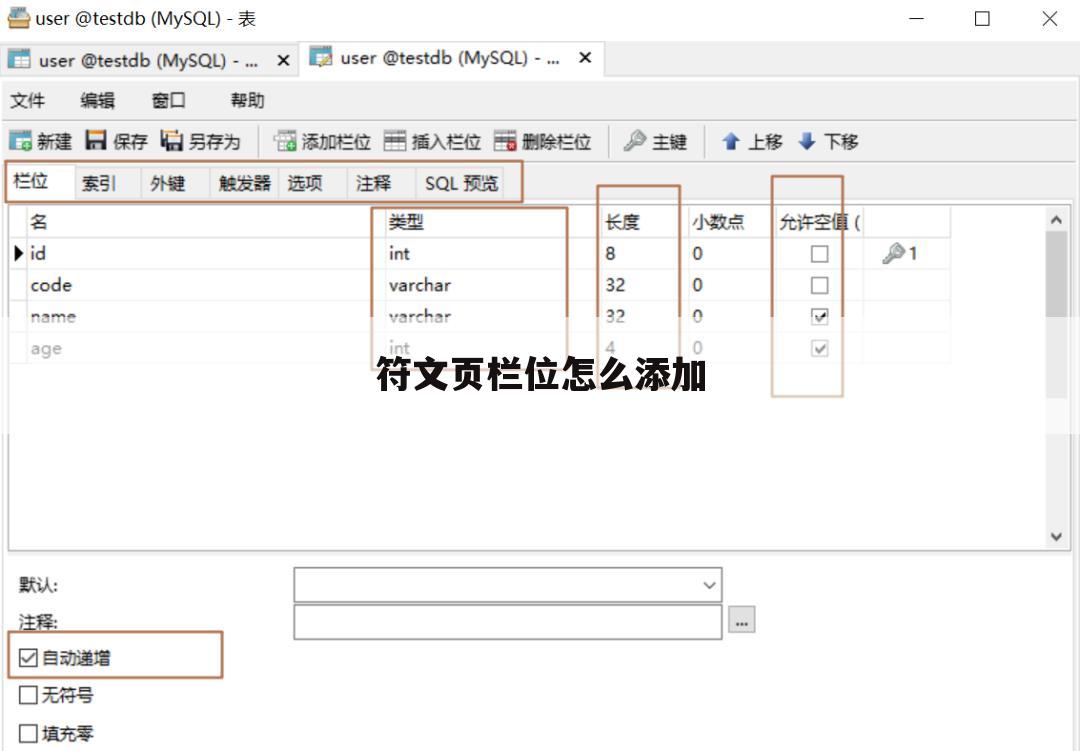This screenshot has width=1080, height=751.
Task: Click length cell 32 of code row
Action: (x=645, y=285)
